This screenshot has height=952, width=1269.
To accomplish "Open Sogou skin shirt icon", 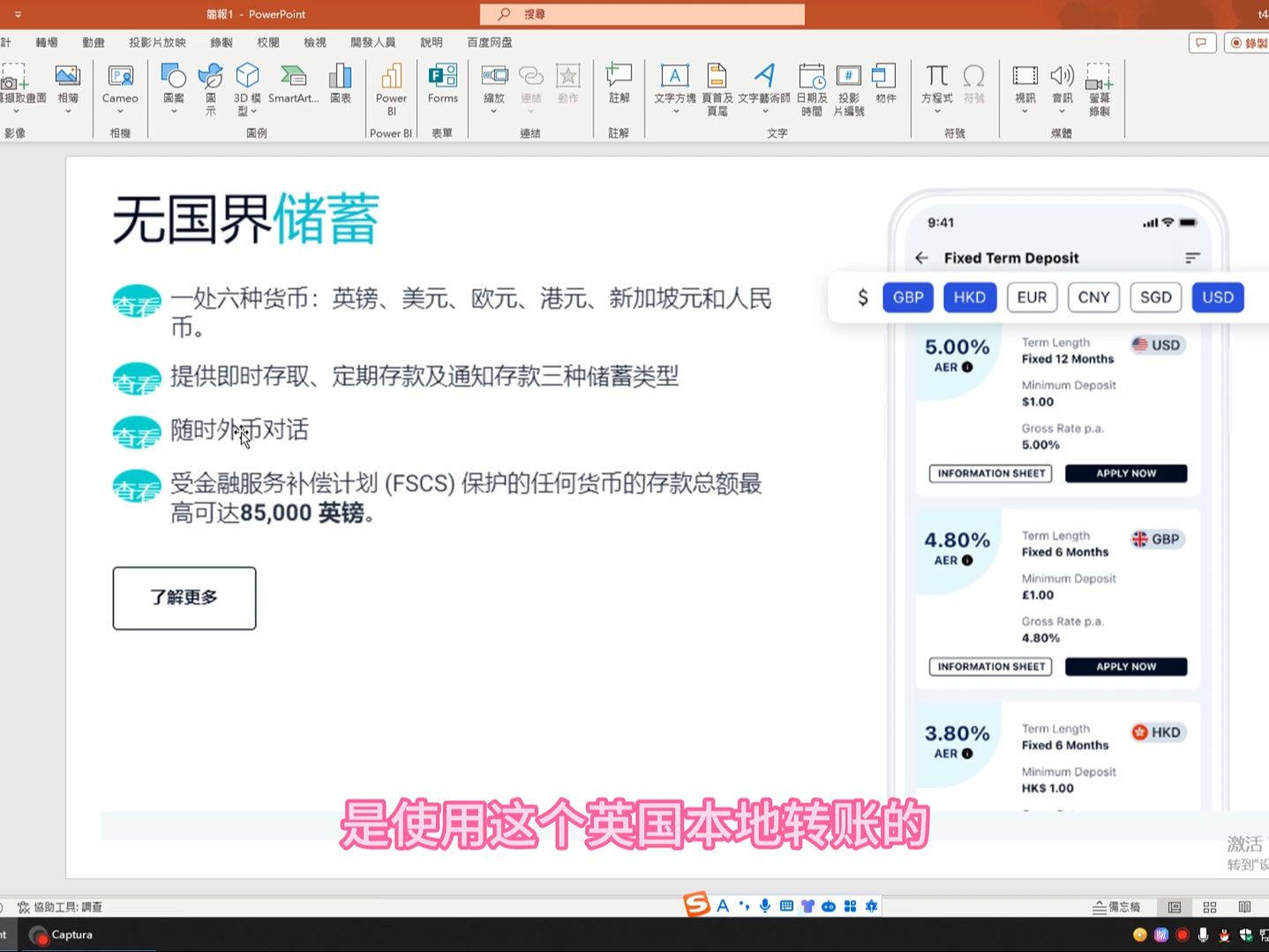I will [x=807, y=906].
